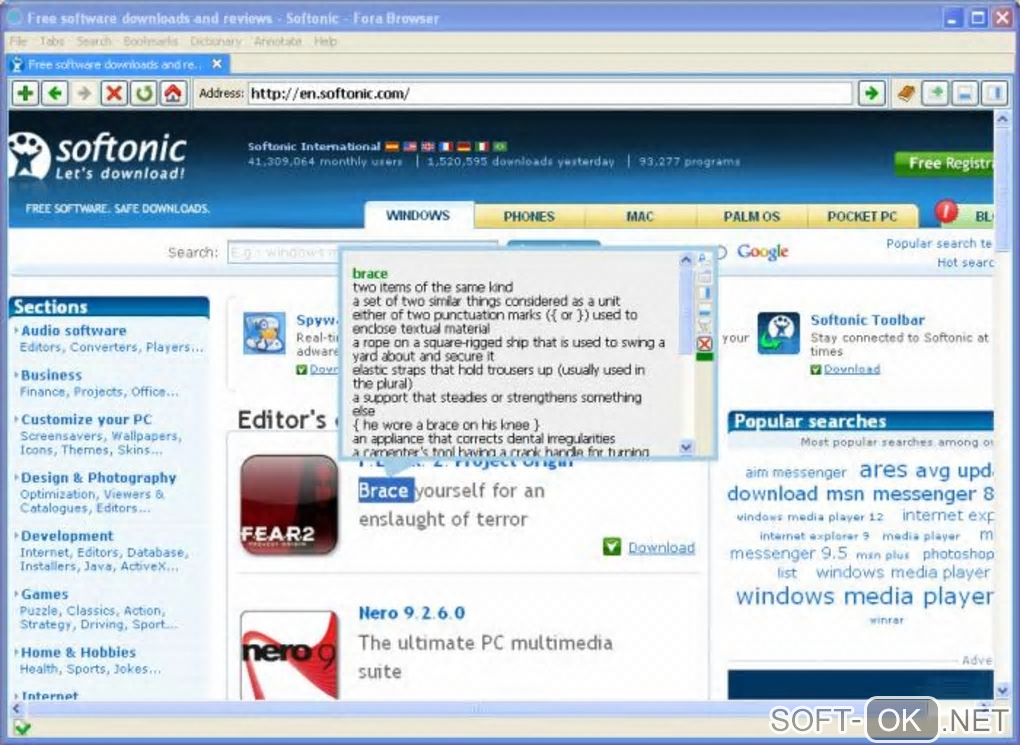
Task: Click the page scrollbar down arrow
Action: [1002, 690]
